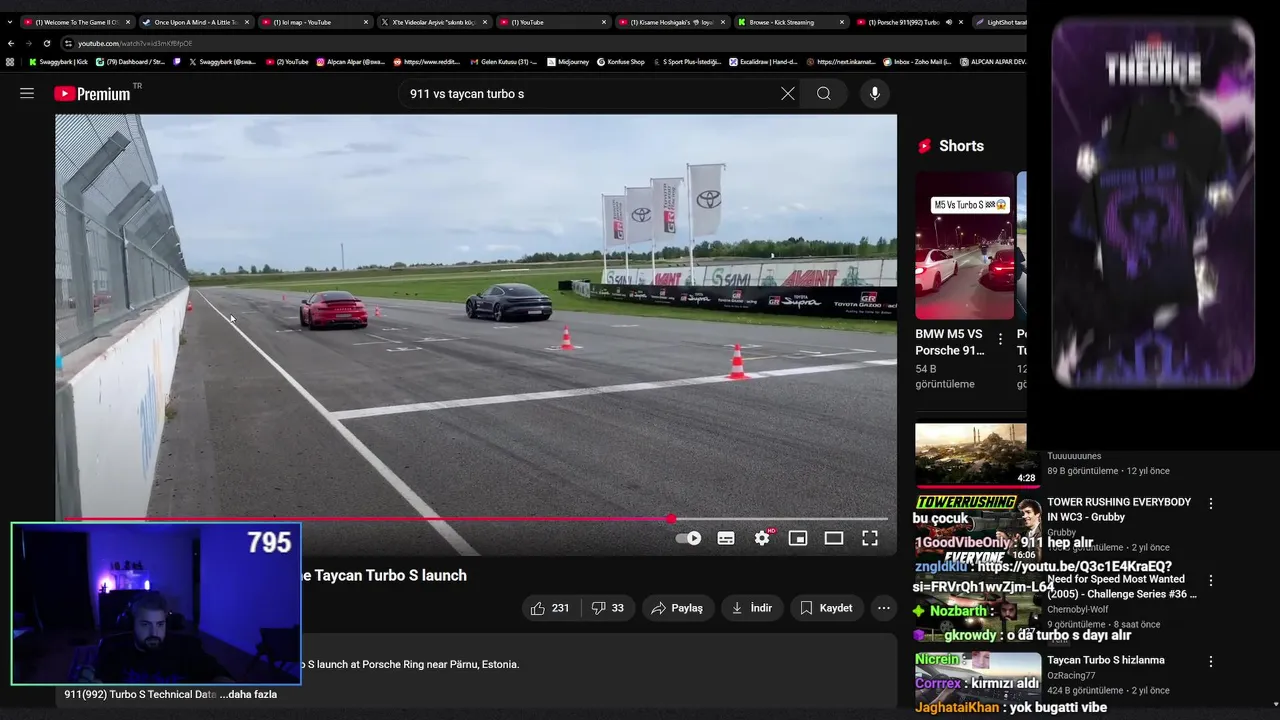Click the magnifier search button
Image resolution: width=1280 pixels, height=720 pixels.
click(824, 93)
